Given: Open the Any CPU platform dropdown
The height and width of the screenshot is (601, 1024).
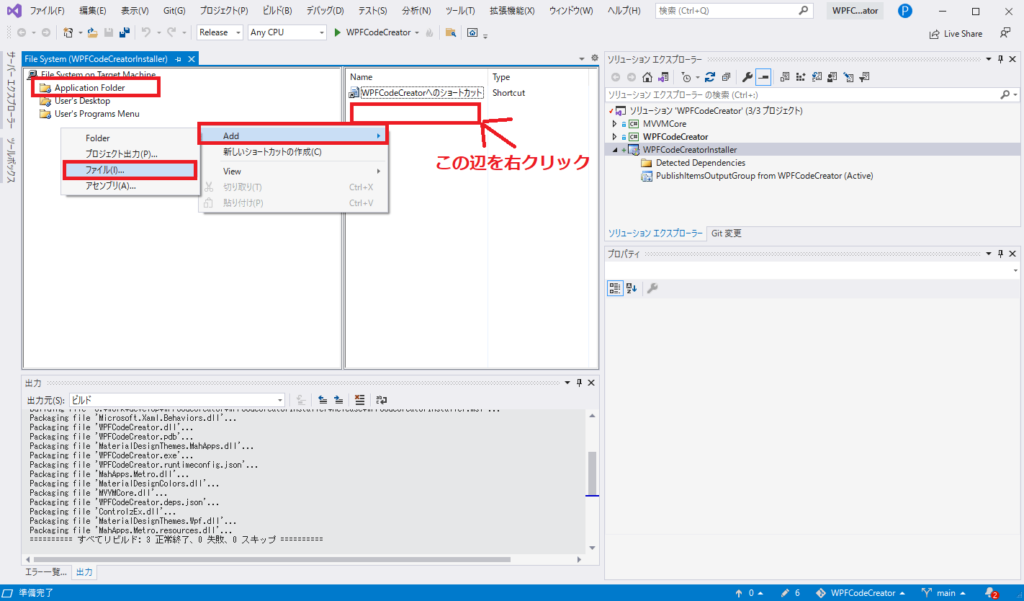Looking at the screenshot, I should point(287,32).
